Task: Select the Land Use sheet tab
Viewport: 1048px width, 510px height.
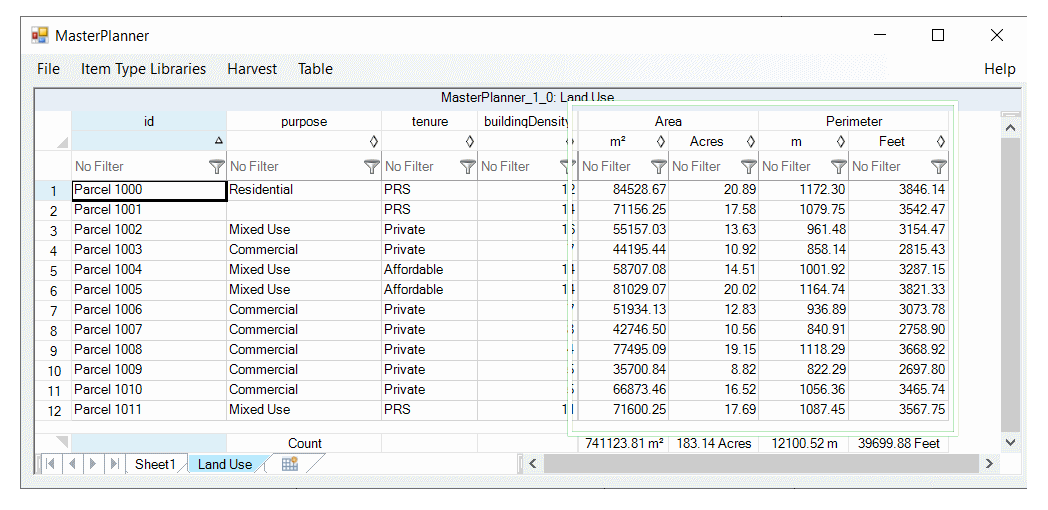Action: point(225,464)
